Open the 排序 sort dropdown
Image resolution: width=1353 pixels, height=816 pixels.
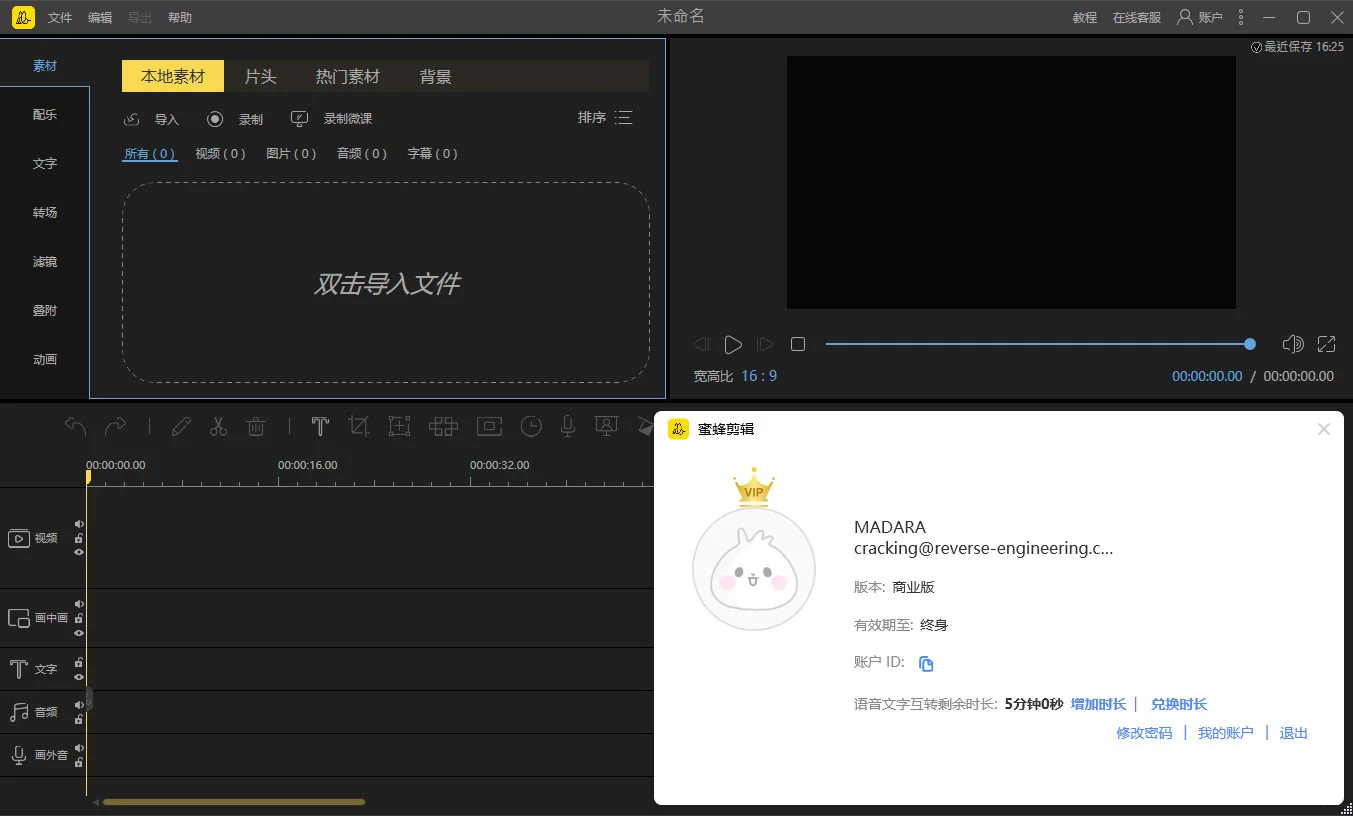[604, 117]
